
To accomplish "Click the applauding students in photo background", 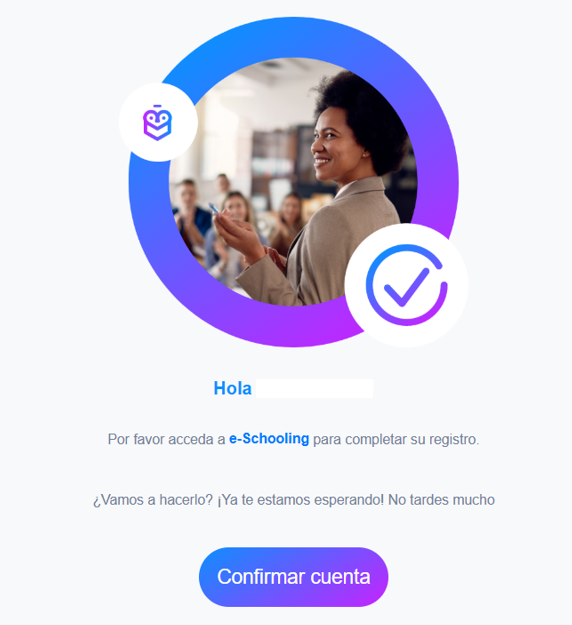I will coord(223,223).
